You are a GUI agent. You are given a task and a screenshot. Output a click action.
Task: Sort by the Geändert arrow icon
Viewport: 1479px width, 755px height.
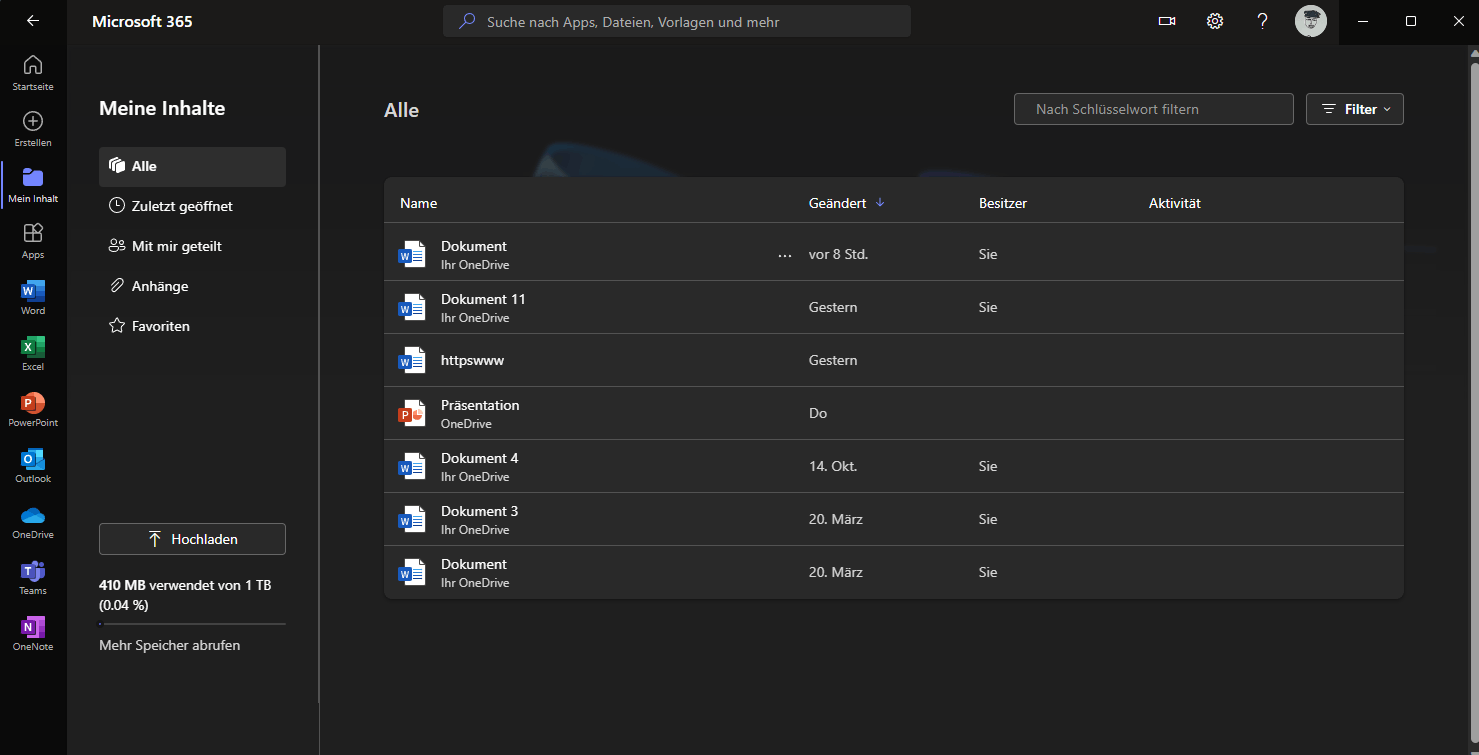click(880, 203)
